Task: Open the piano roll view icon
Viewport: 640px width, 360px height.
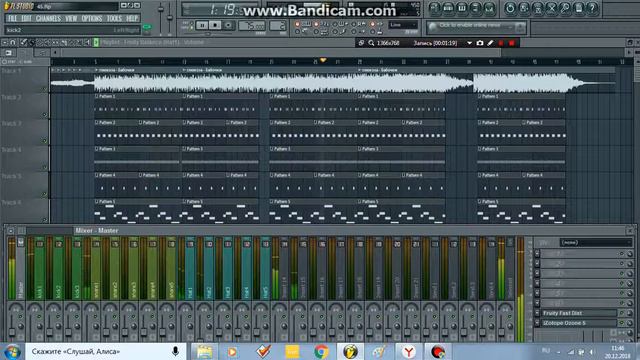Action: (x=462, y=8)
